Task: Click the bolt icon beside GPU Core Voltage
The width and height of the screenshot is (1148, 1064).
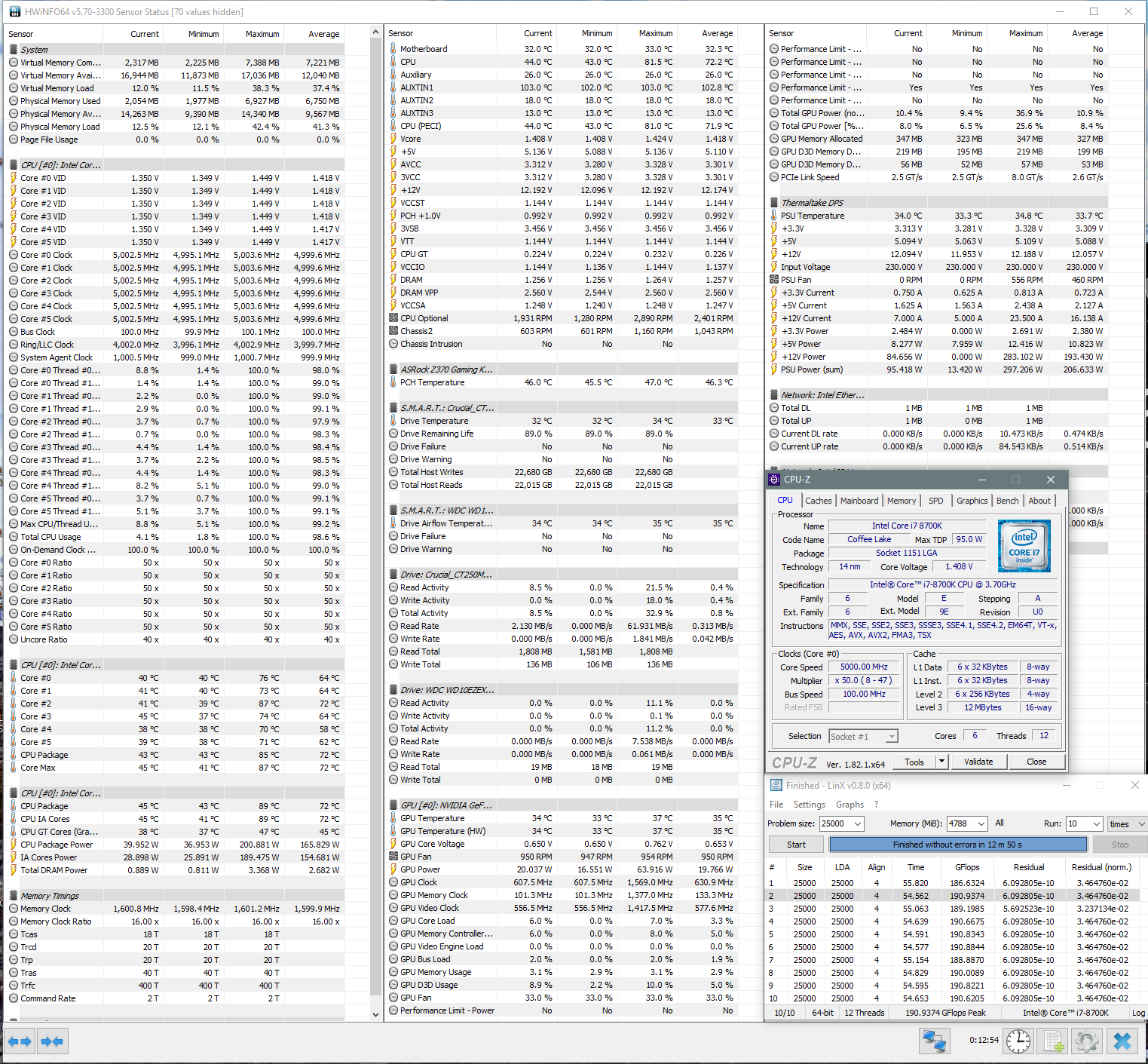Action: 393,844
